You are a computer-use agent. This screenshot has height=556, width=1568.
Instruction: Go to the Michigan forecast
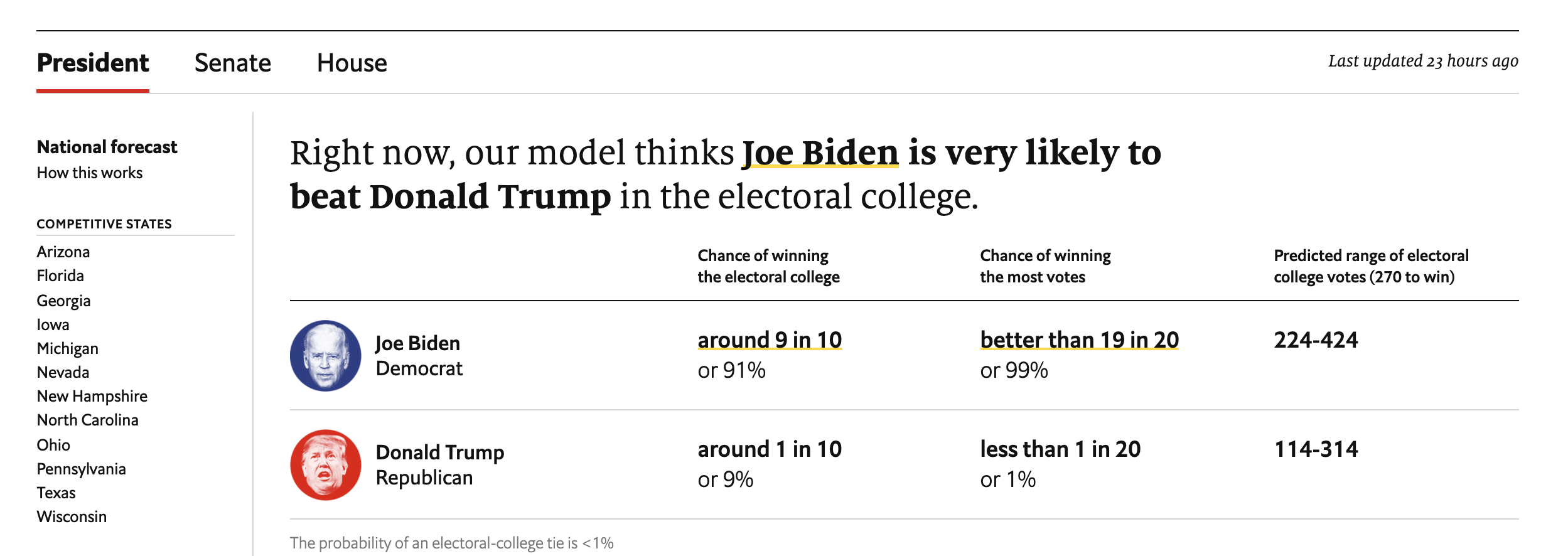coord(67,348)
